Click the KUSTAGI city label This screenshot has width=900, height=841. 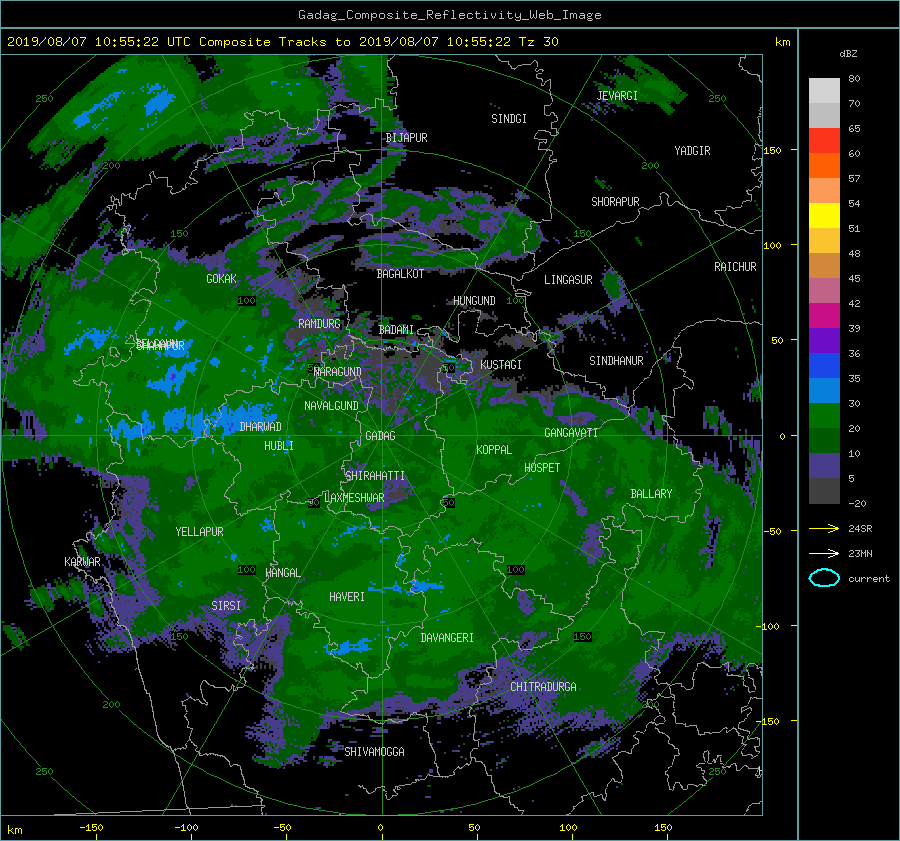tap(501, 365)
